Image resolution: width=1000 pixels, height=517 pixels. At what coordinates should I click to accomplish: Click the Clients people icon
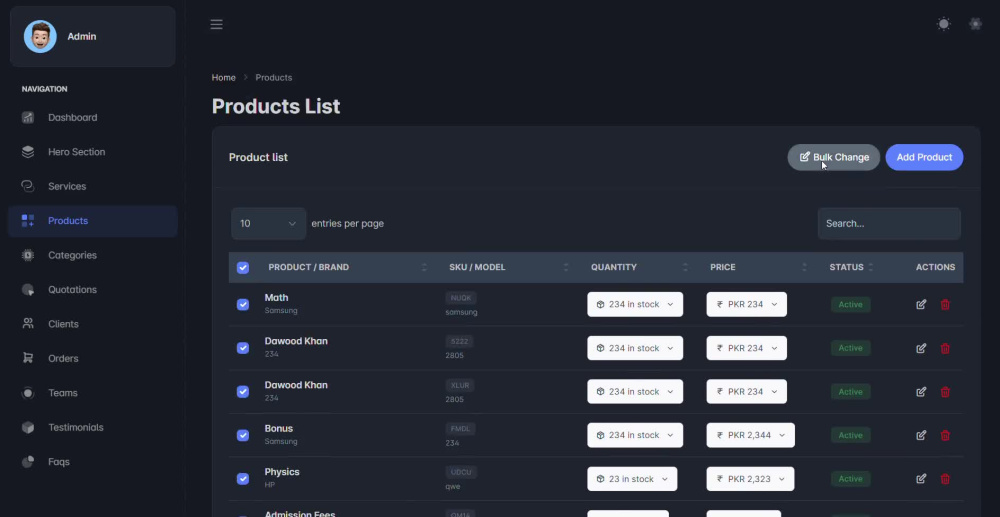point(28,324)
